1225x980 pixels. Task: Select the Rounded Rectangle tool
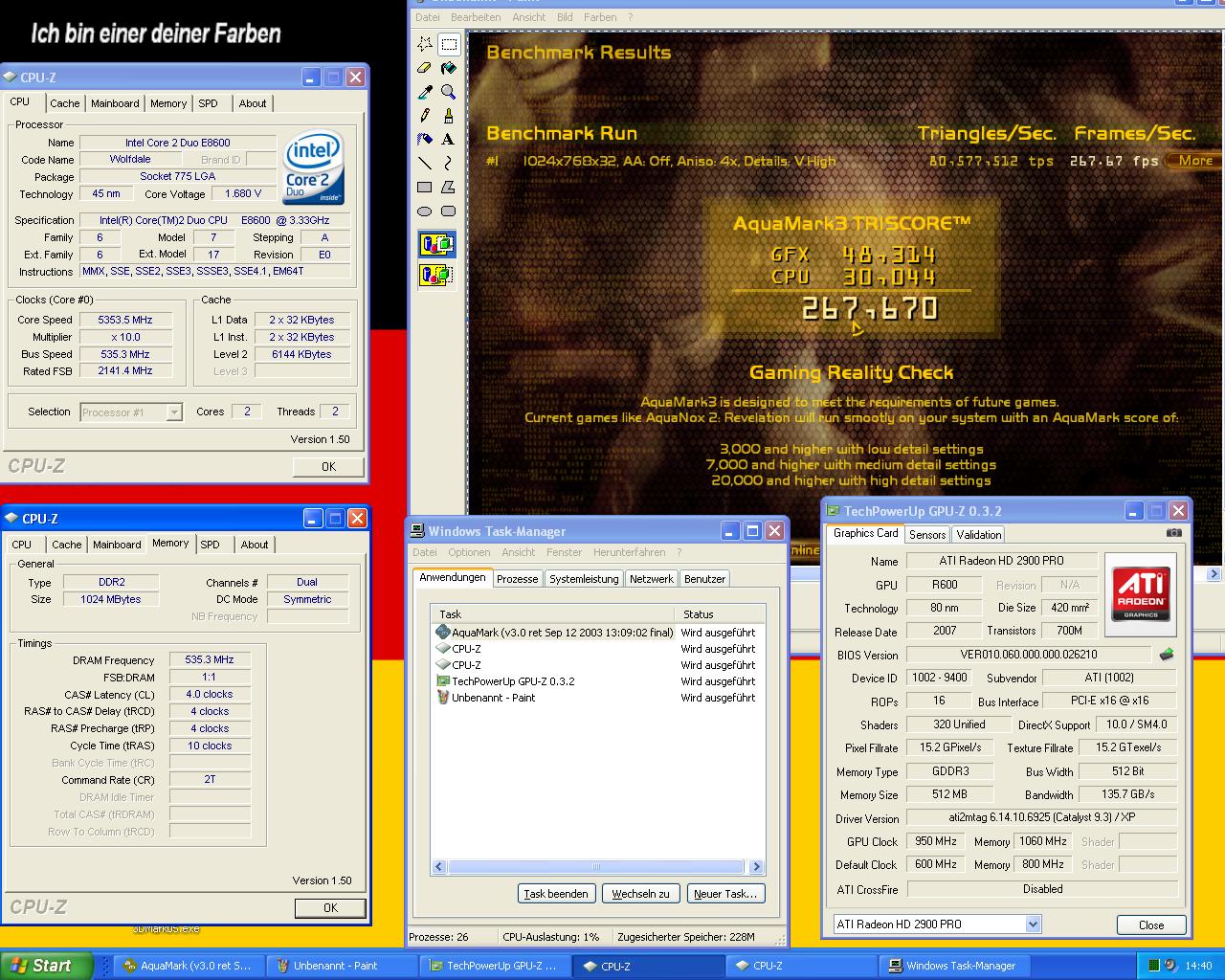[x=448, y=212]
